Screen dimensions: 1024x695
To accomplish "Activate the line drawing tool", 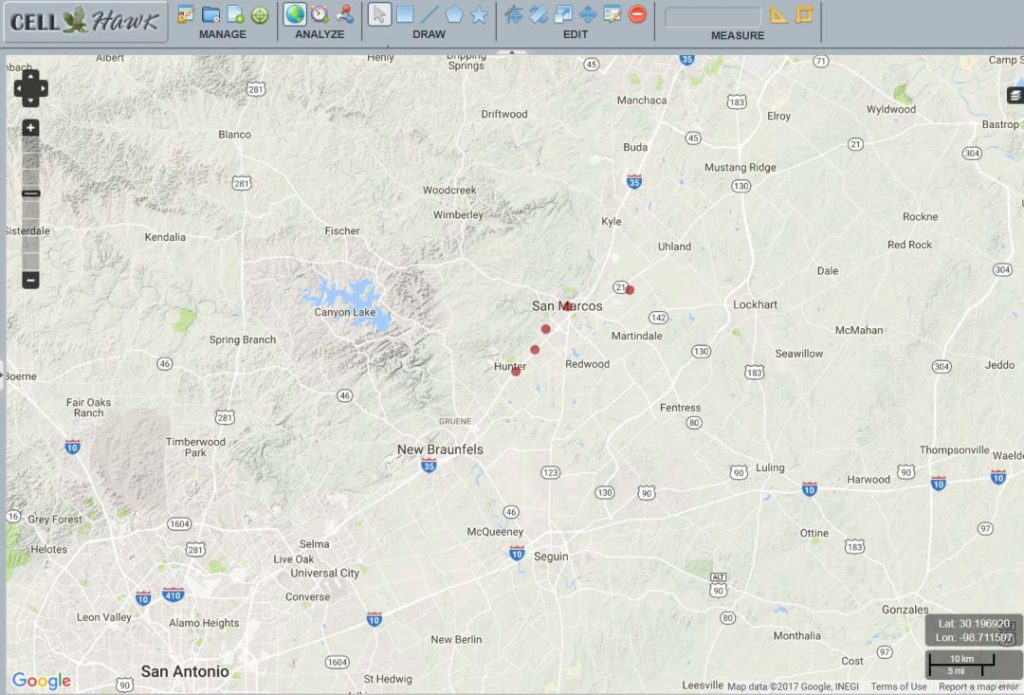I will coord(428,14).
